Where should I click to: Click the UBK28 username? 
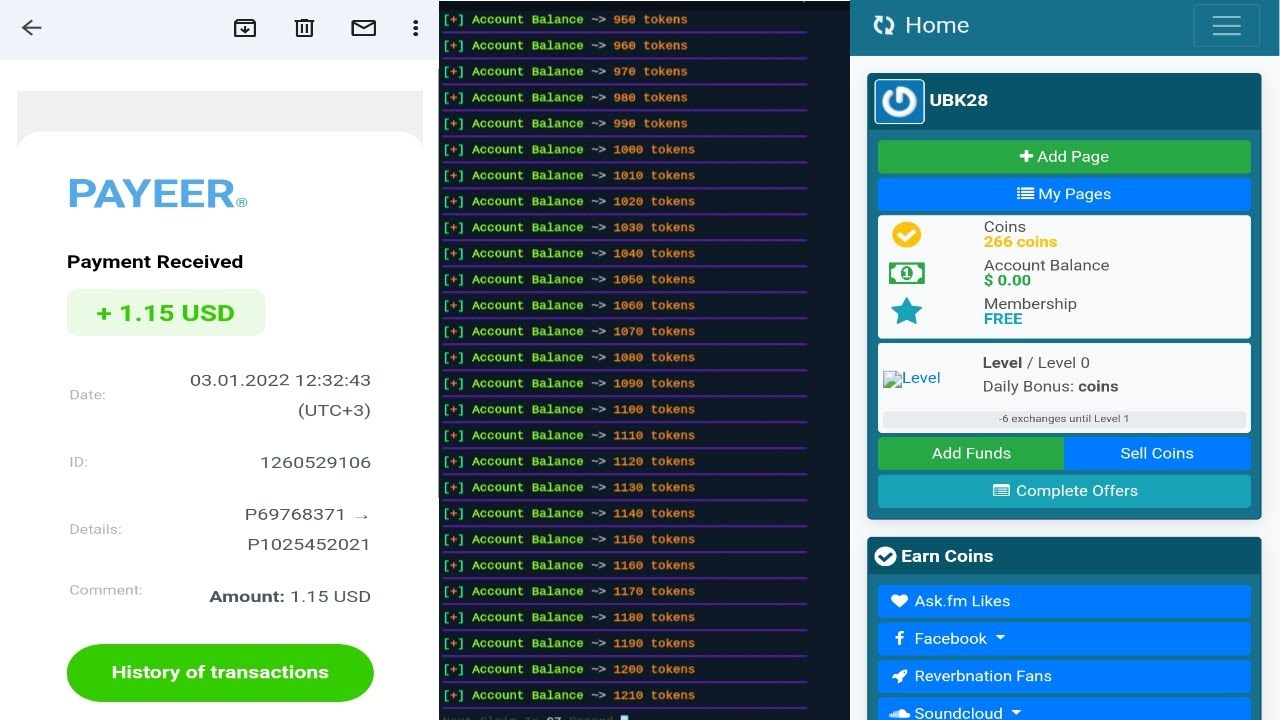959,100
